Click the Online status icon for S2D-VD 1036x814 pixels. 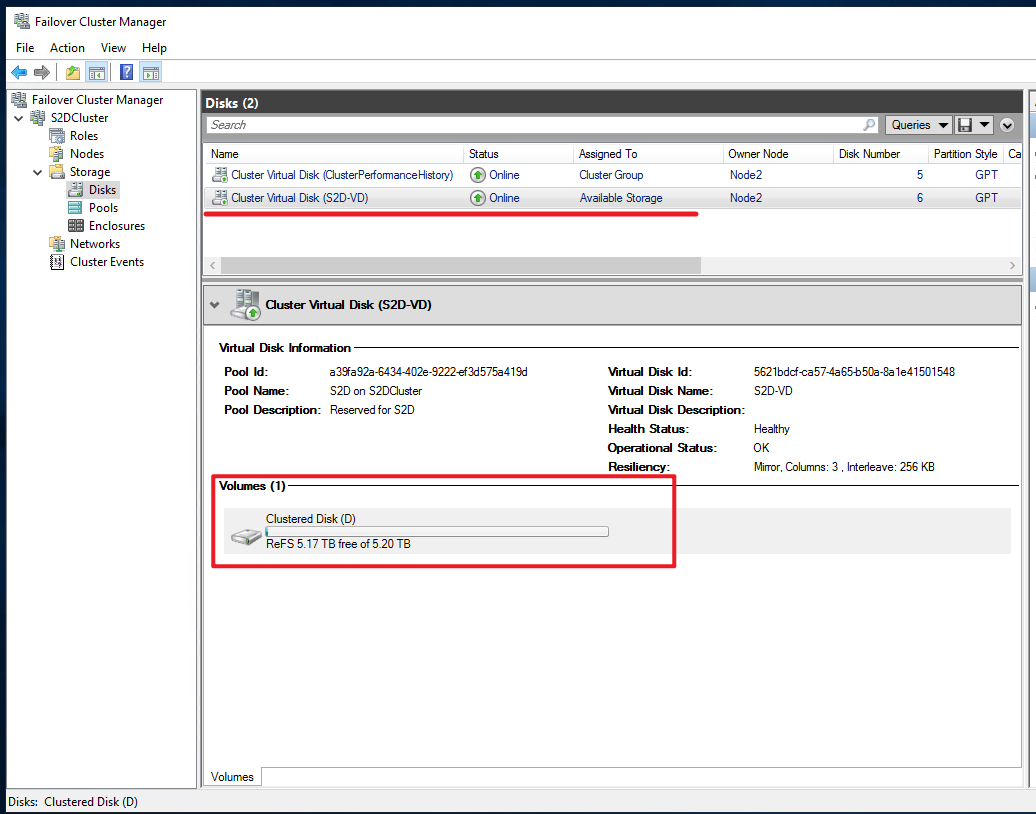pyautogui.click(x=478, y=198)
